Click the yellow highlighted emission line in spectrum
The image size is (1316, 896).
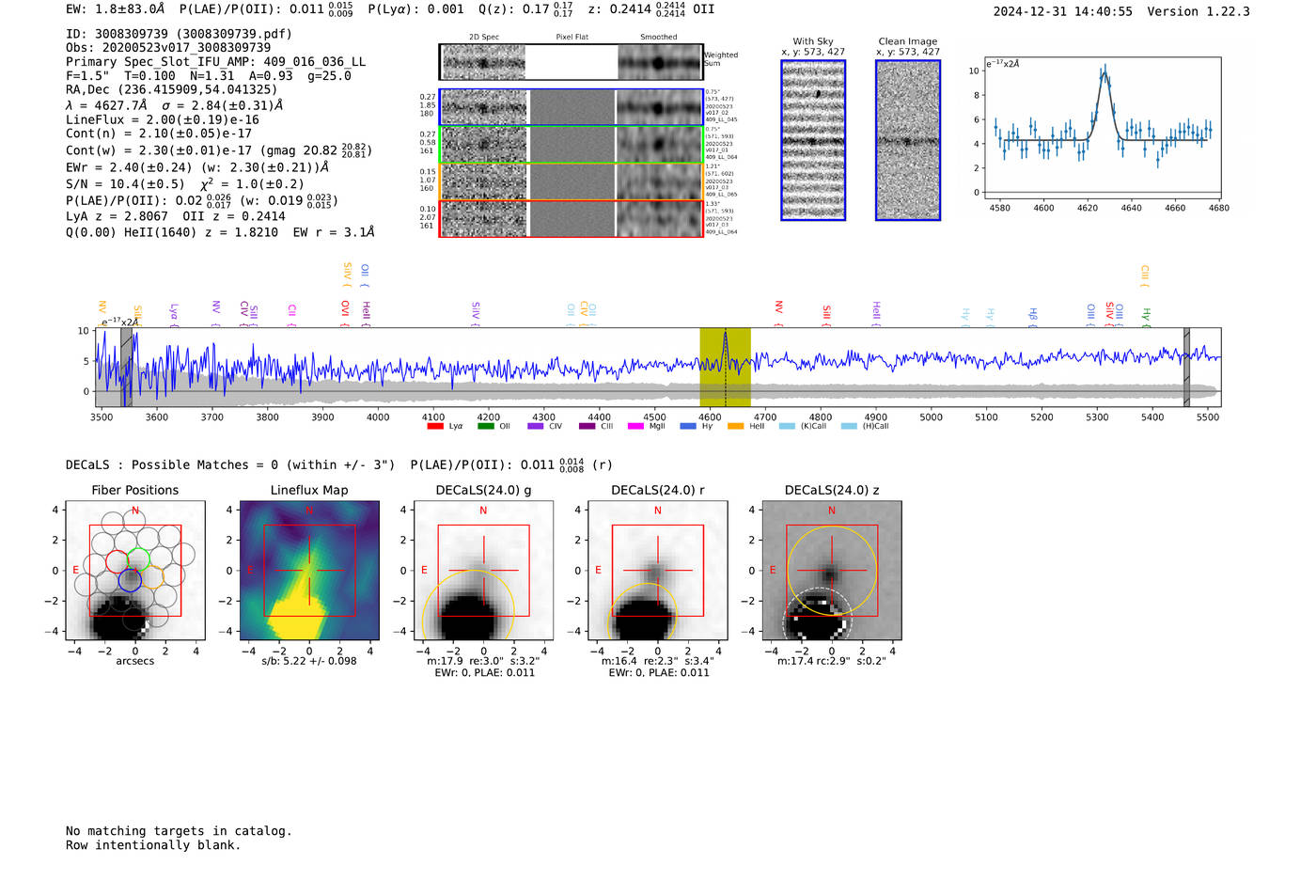point(725,367)
